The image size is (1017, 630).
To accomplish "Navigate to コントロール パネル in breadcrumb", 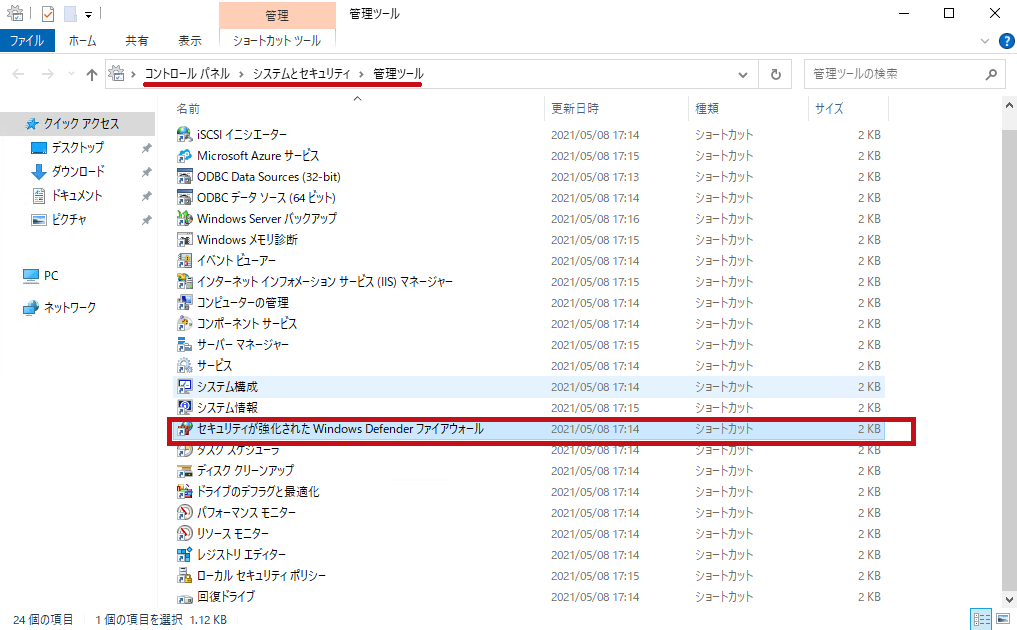I will [x=187, y=74].
